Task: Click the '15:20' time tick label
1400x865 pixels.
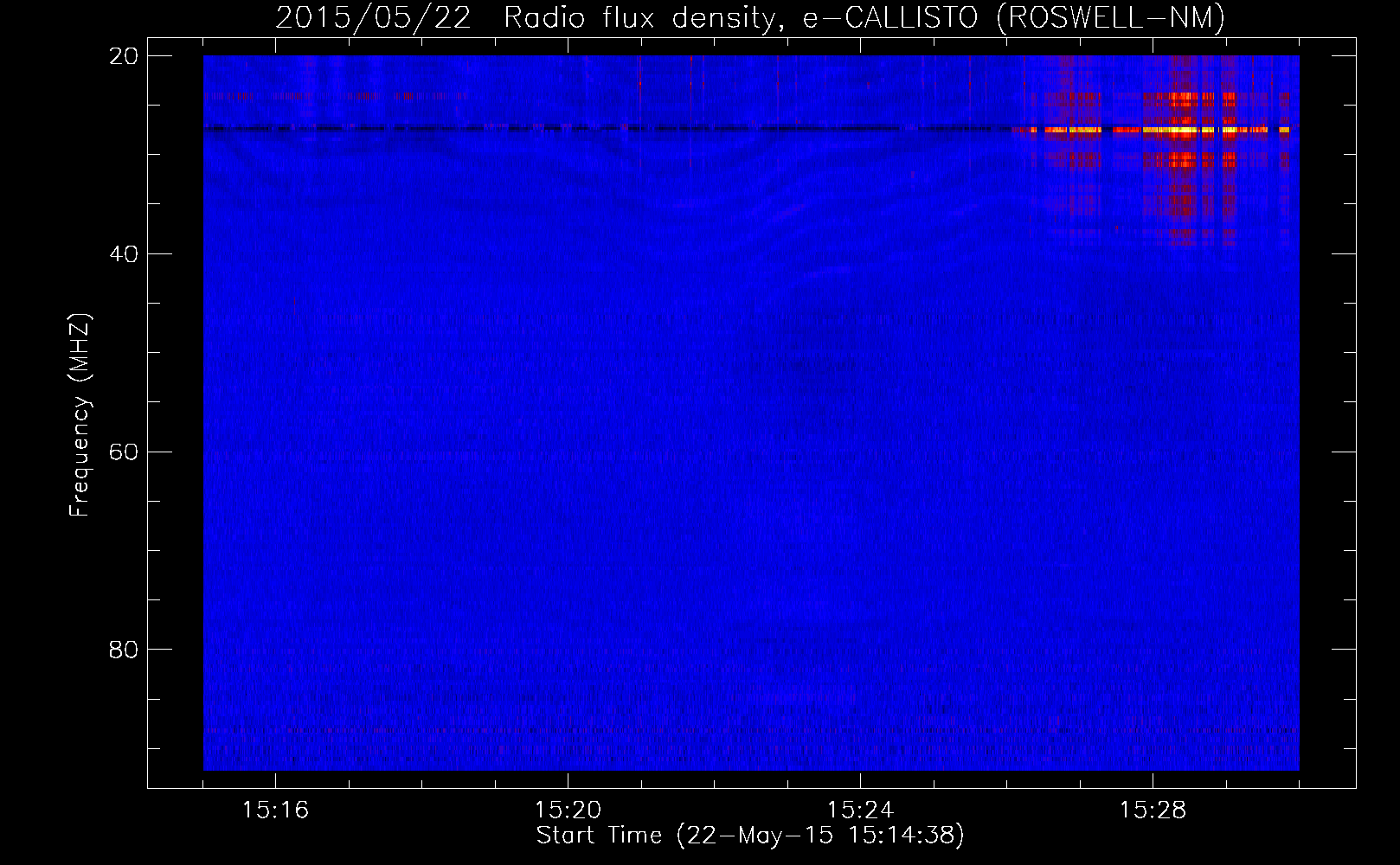Action: (x=568, y=811)
